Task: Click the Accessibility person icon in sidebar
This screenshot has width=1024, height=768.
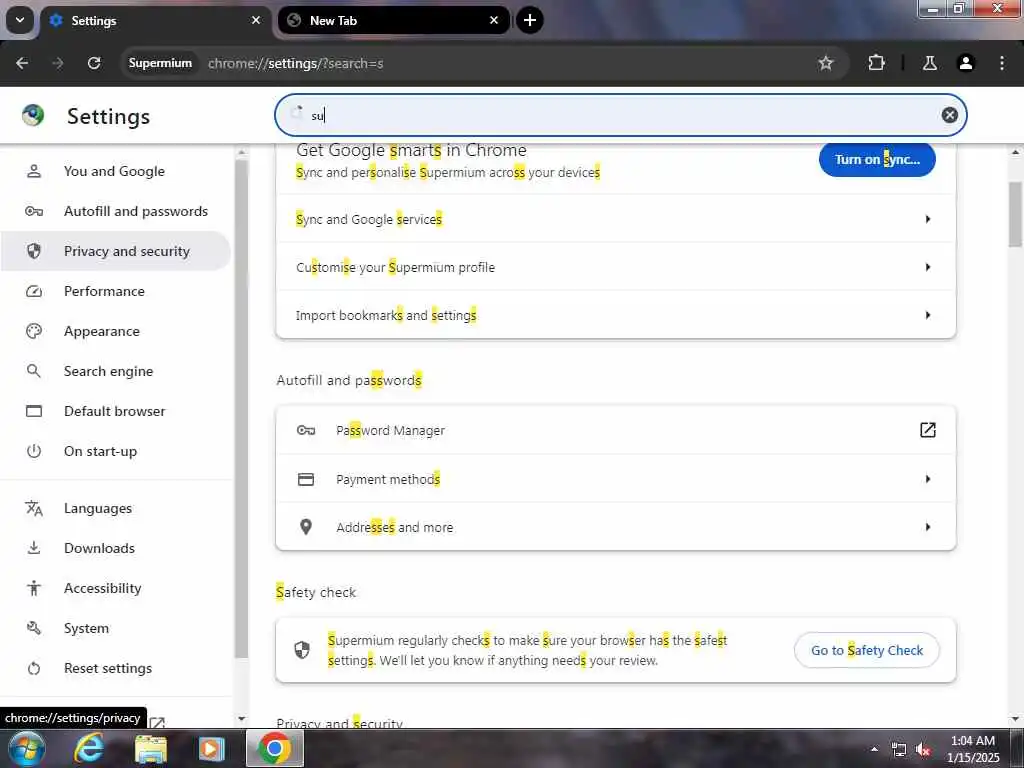Action: [x=34, y=588]
